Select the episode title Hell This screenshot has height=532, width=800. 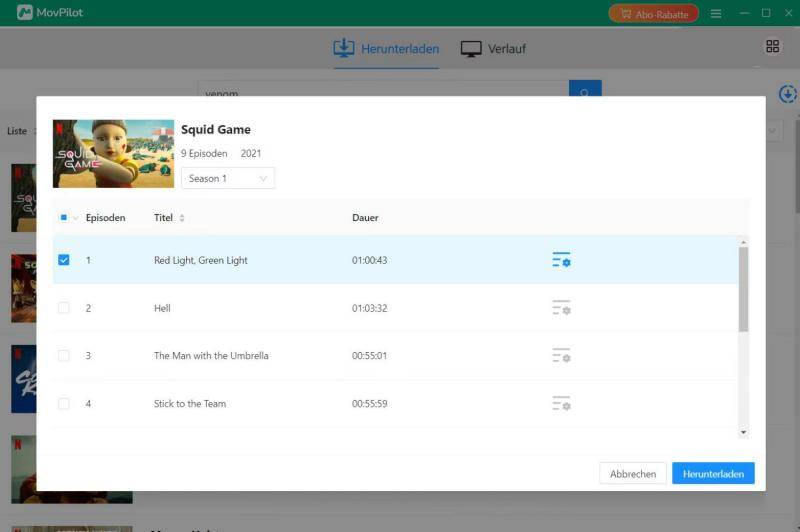click(162, 308)
